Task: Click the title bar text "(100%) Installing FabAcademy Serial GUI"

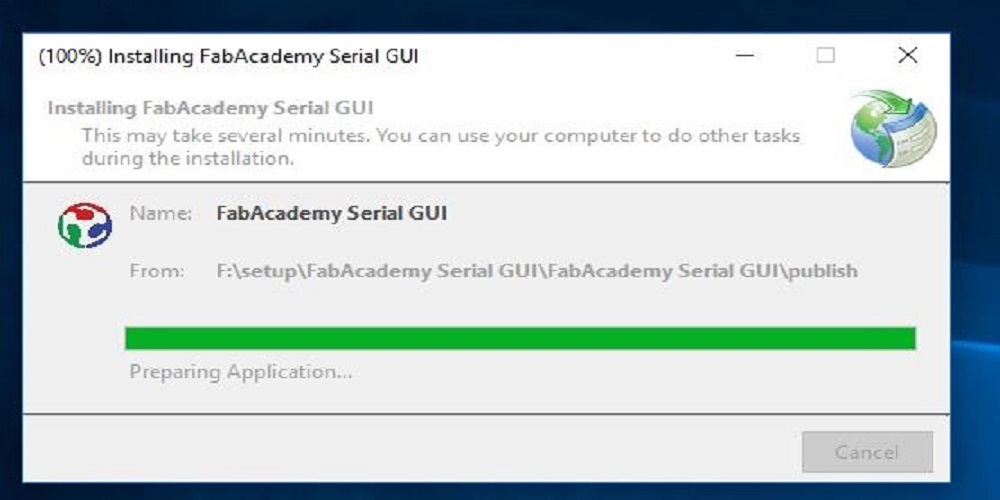Action: click(x=228, y=56)
